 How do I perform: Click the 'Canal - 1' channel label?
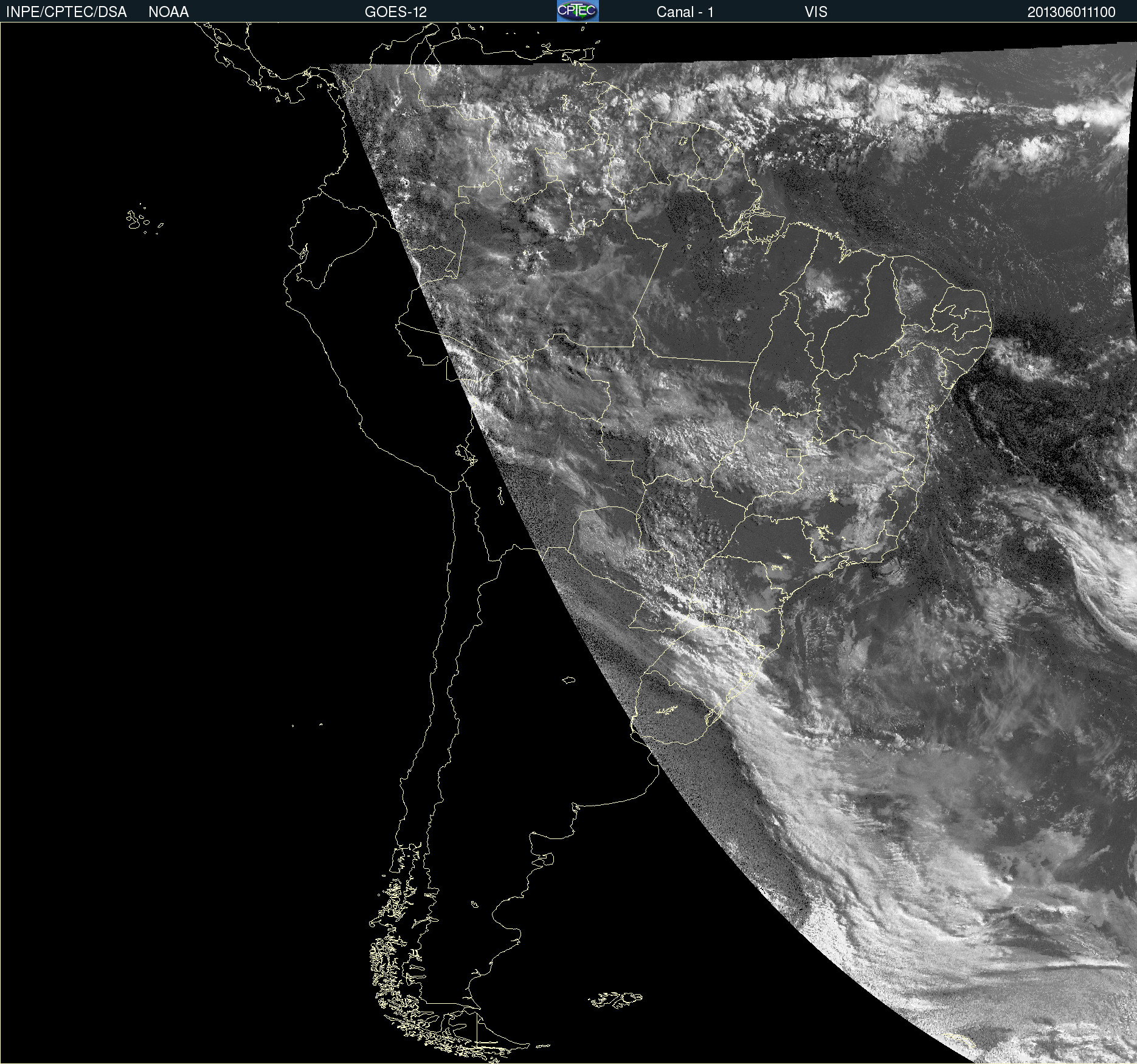point(685,12)
